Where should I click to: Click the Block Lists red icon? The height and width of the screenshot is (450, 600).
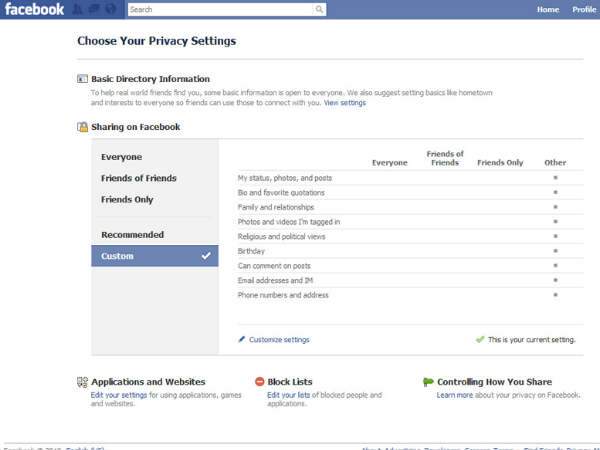260,382
